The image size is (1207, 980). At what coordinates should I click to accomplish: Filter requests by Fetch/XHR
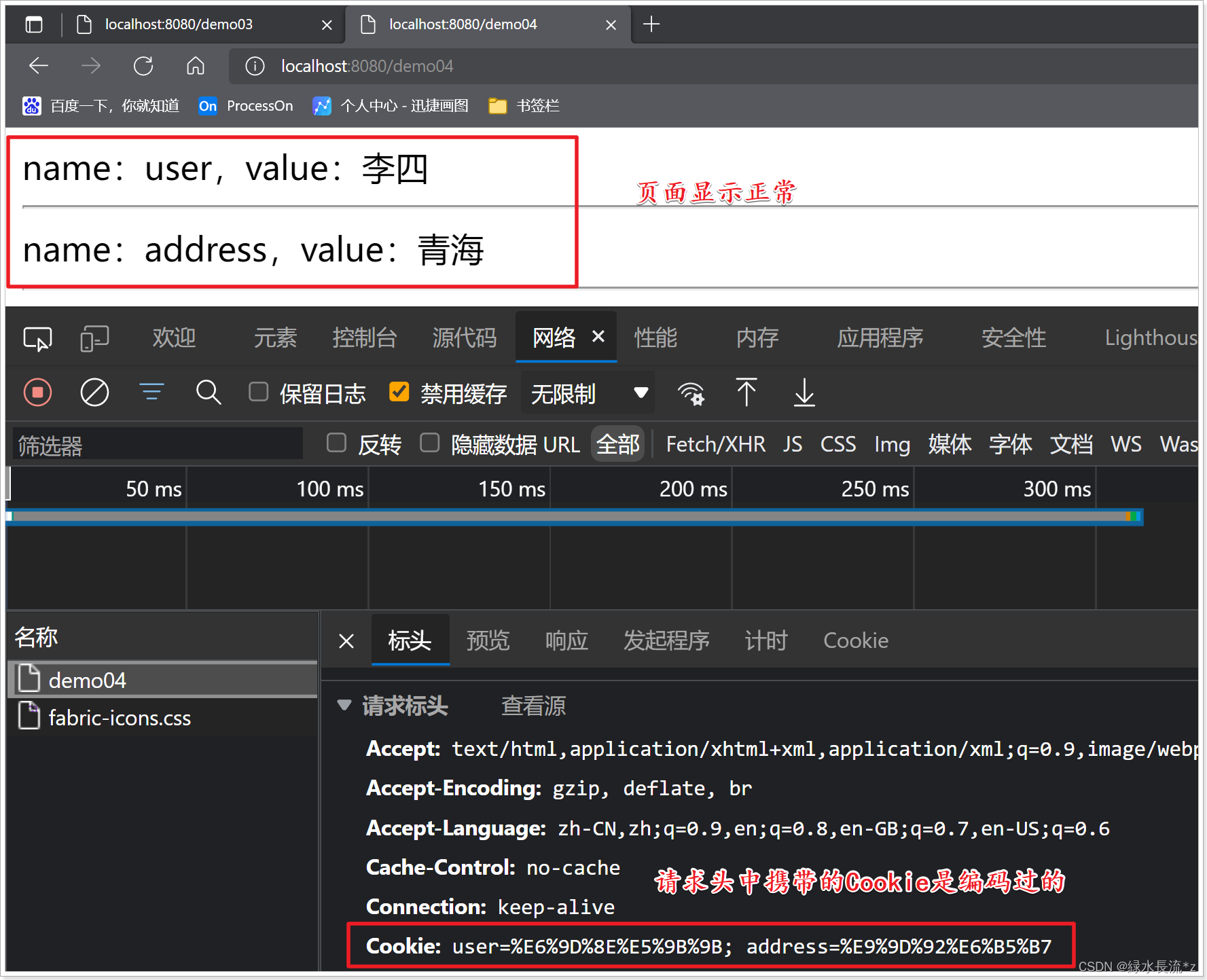pos(716,444)
